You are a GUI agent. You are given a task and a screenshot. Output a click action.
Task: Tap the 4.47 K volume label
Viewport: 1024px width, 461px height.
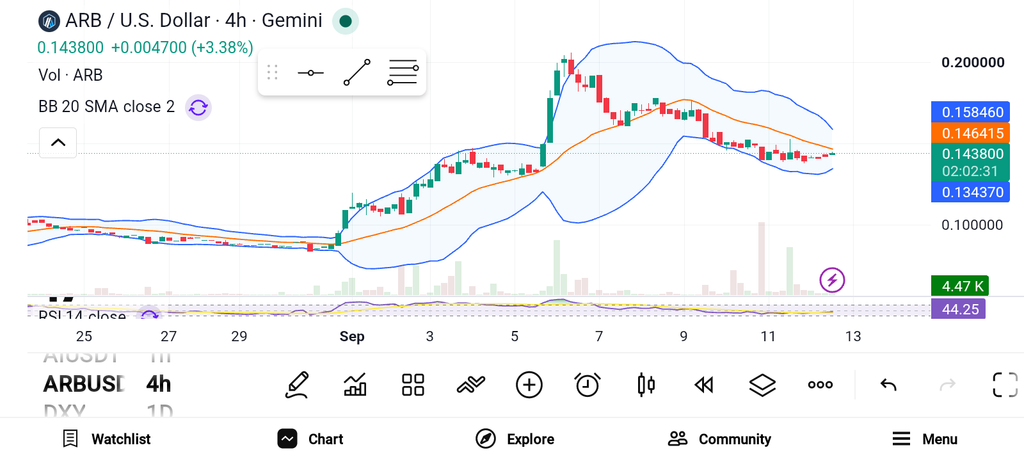(x=960, y=286)
